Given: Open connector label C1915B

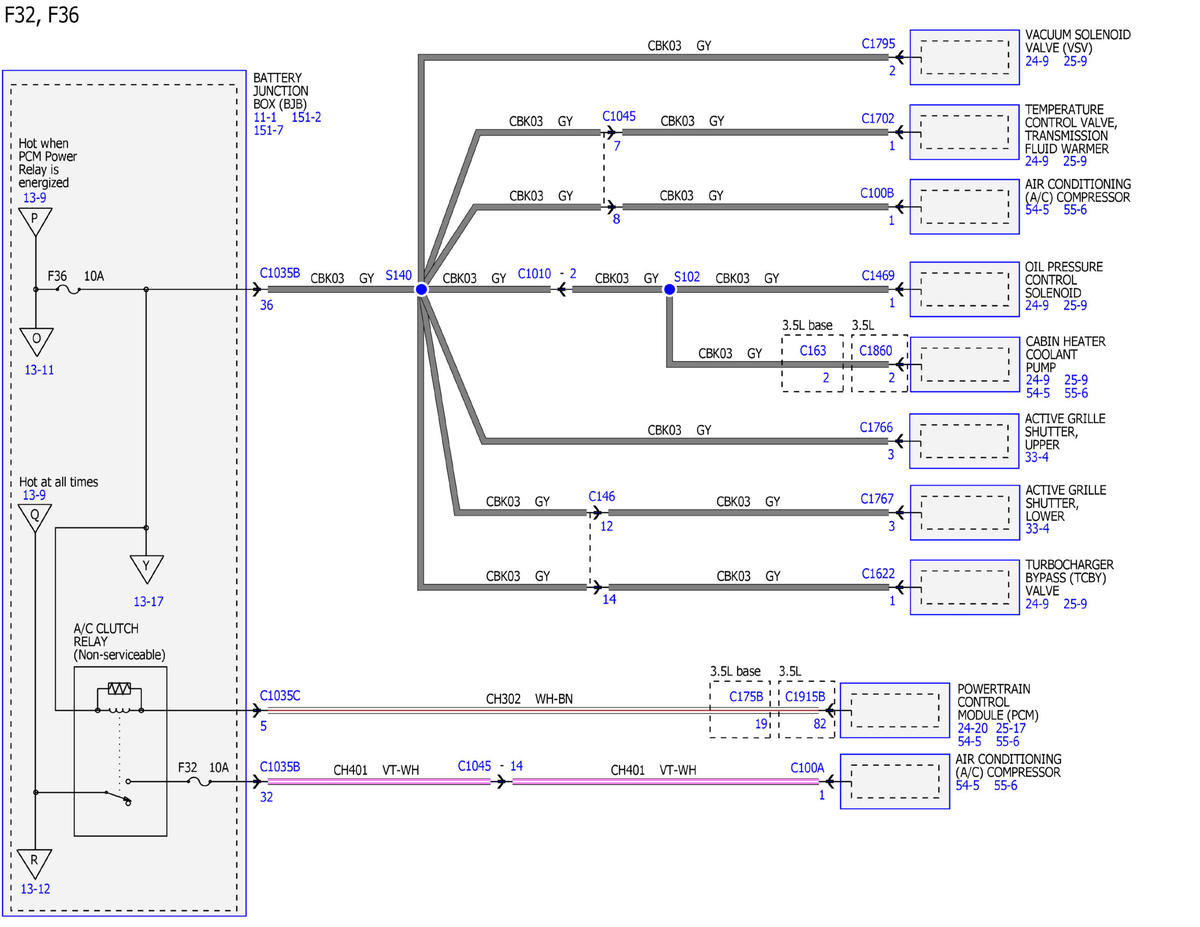Looking at the screenshot, I should (x=805, y=697).
